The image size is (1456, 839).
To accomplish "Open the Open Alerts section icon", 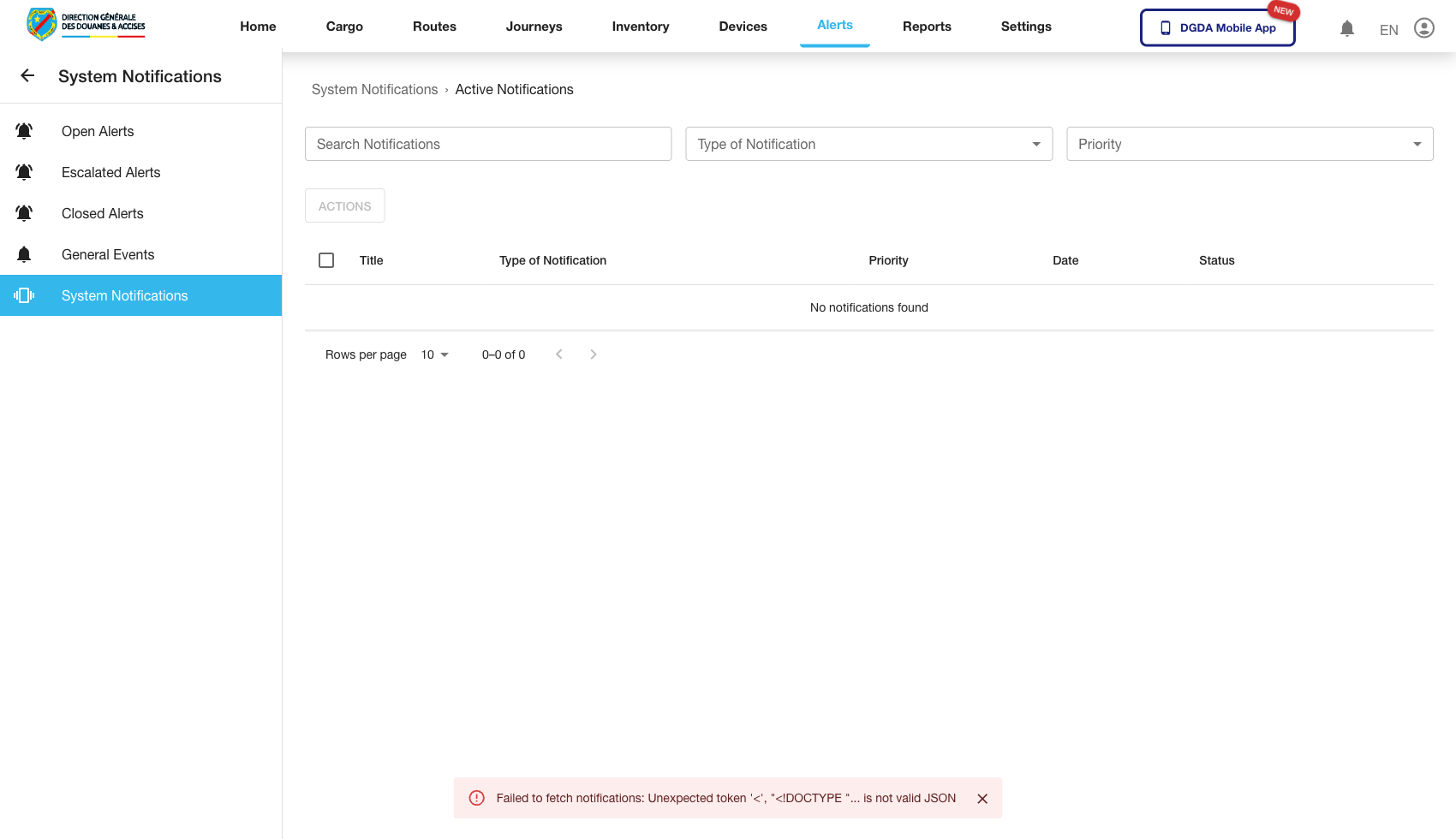I will [x=23, y=130].
